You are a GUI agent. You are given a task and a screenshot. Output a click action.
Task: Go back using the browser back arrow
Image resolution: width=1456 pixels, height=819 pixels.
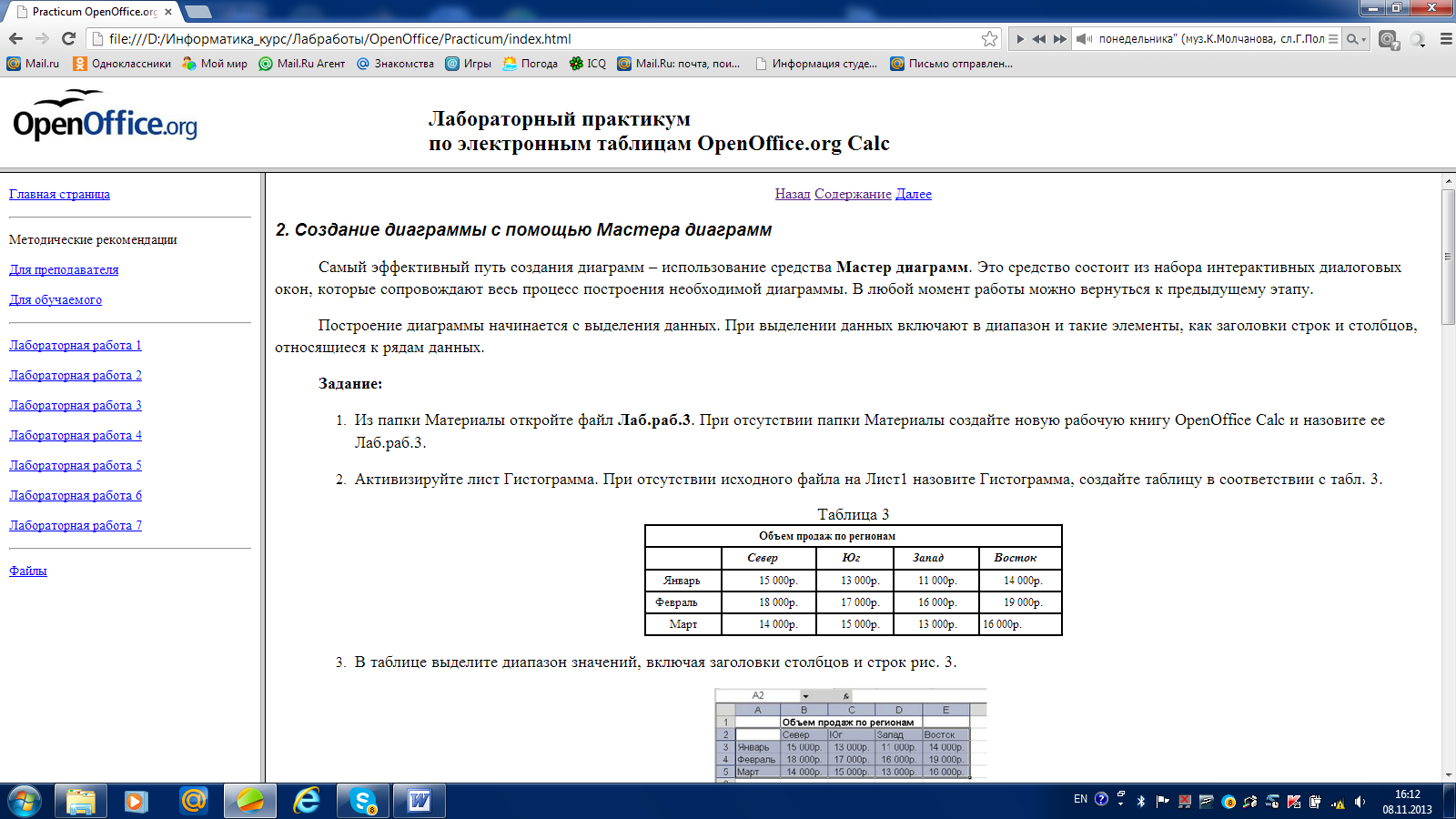click(x=15, y=38)
